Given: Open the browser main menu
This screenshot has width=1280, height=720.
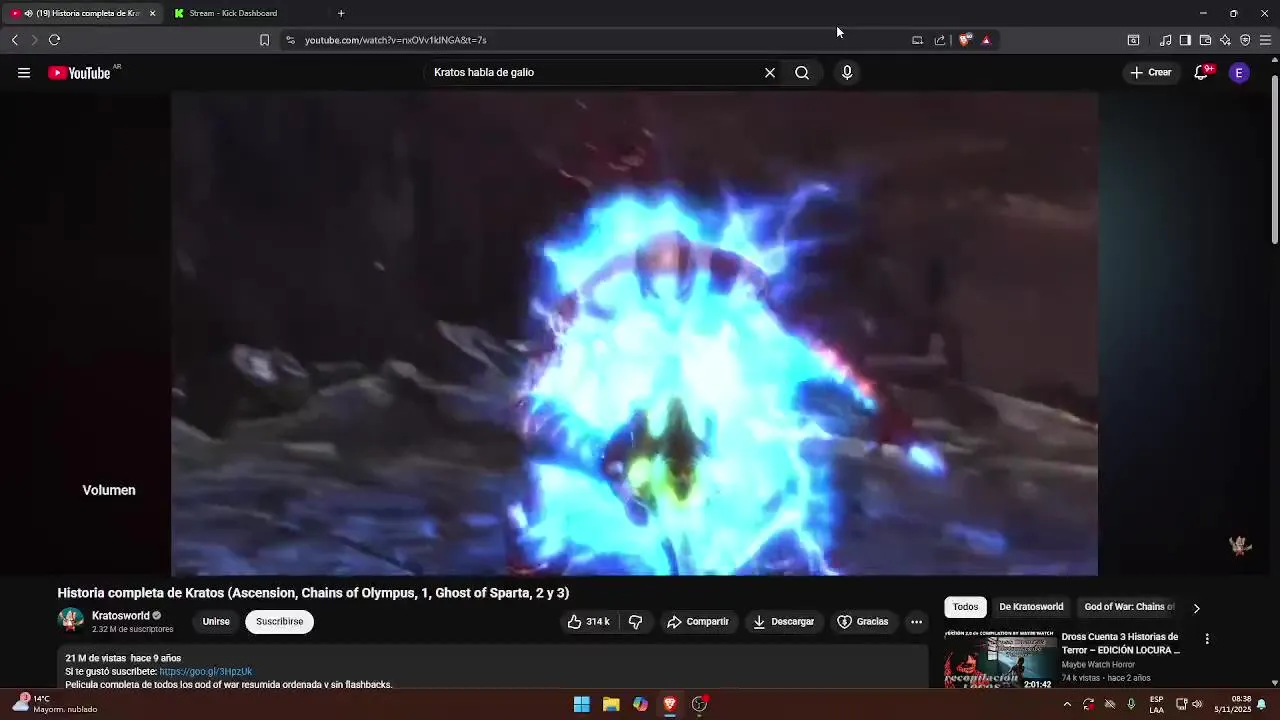Looking at the screenshot, I should (x=1265, y=40).
